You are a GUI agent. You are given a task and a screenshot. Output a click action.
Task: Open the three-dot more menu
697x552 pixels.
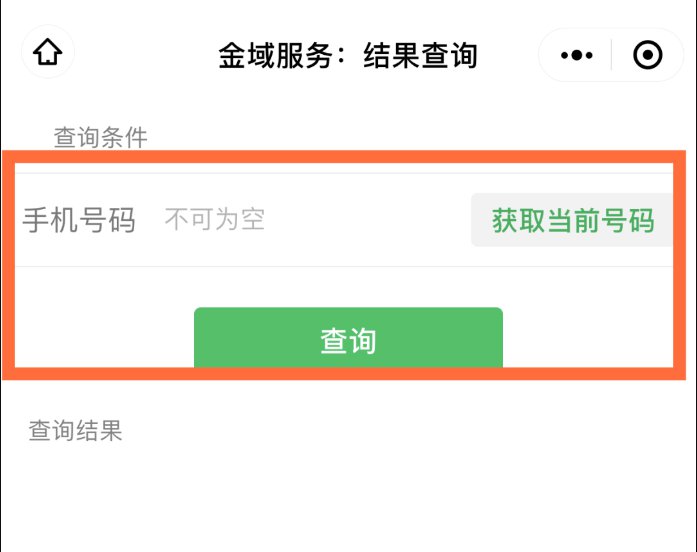[x=577, y=55]
